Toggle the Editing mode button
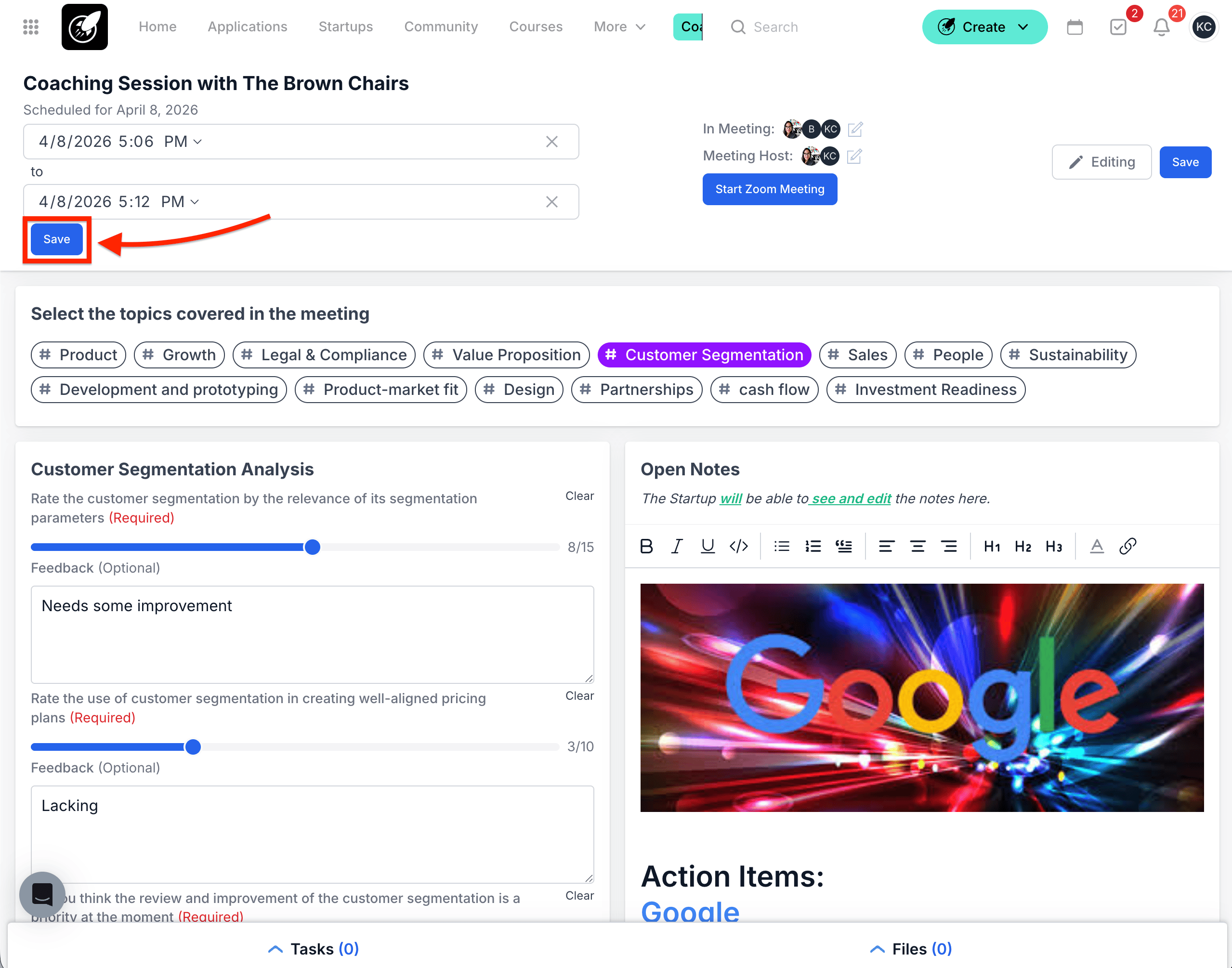The height and width of the screenshot is (968, 1232). click(x=1101, y=162)
